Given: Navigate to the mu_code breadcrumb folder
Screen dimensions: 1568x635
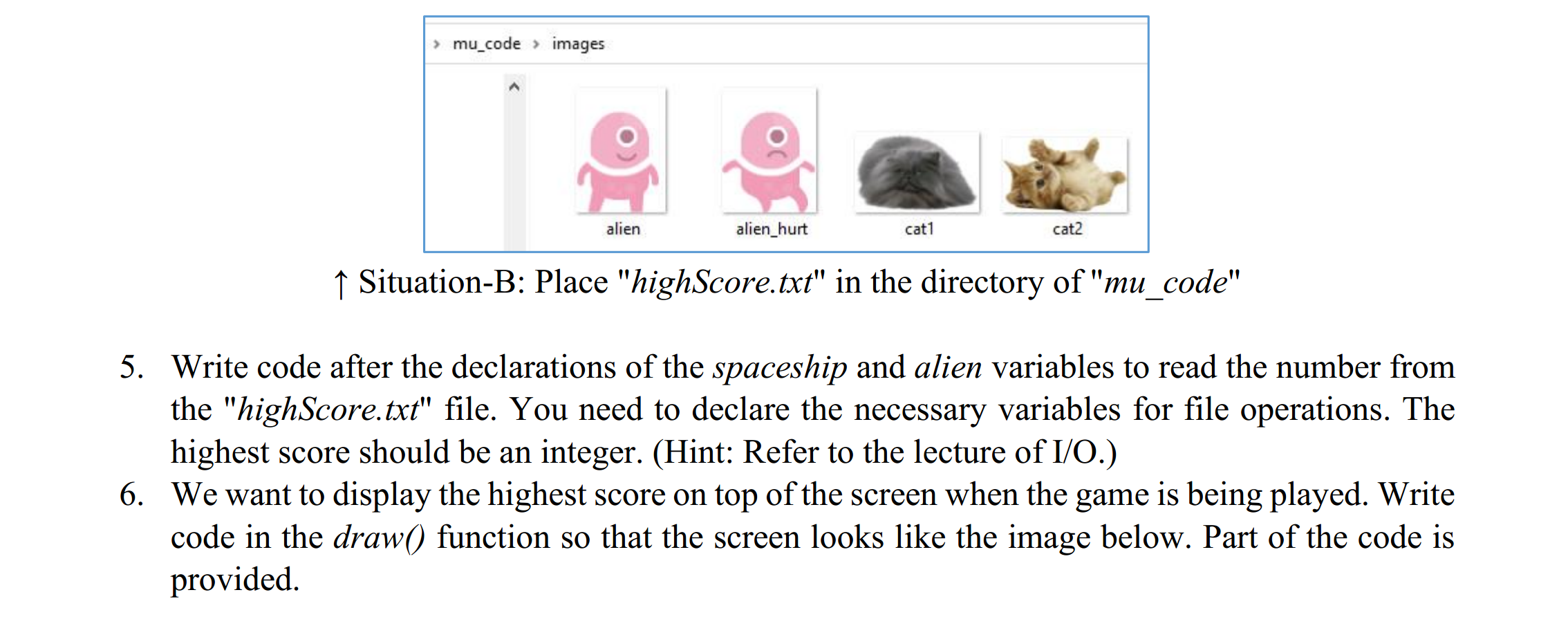Looking at the screenshot, I should (x=487, y=43).
